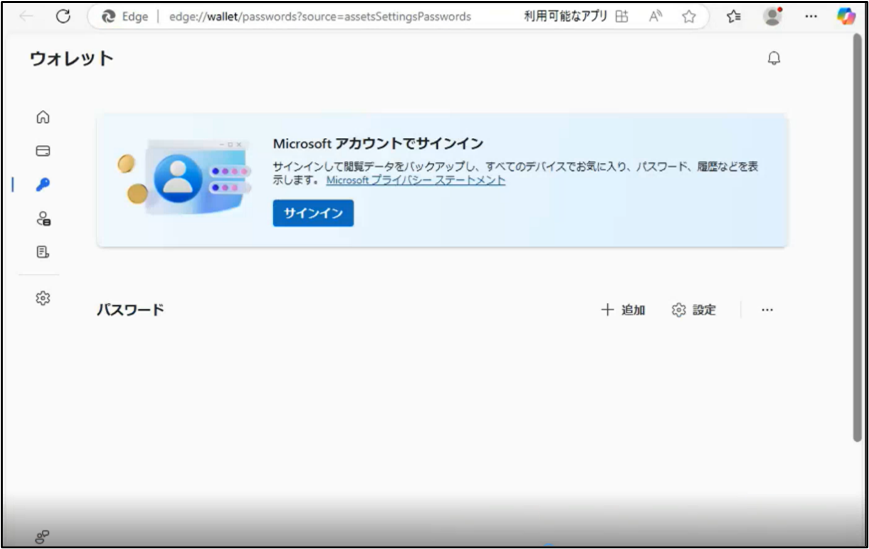This screenshot has width=869, height=549.
Task: Open the Wallet home page icon
Action: pos(43,117)
